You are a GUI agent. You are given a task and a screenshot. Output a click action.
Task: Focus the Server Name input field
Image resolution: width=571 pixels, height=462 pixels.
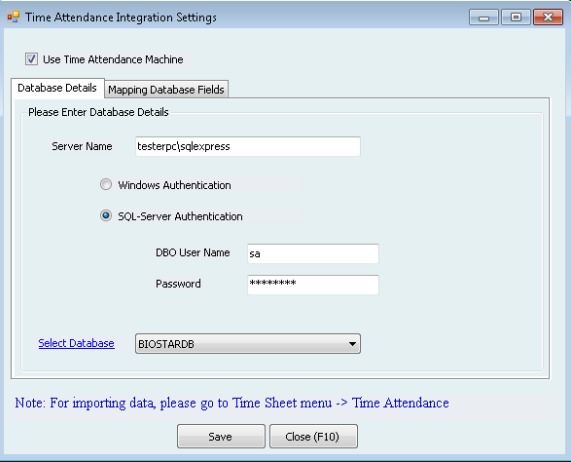tap(248, 146)
